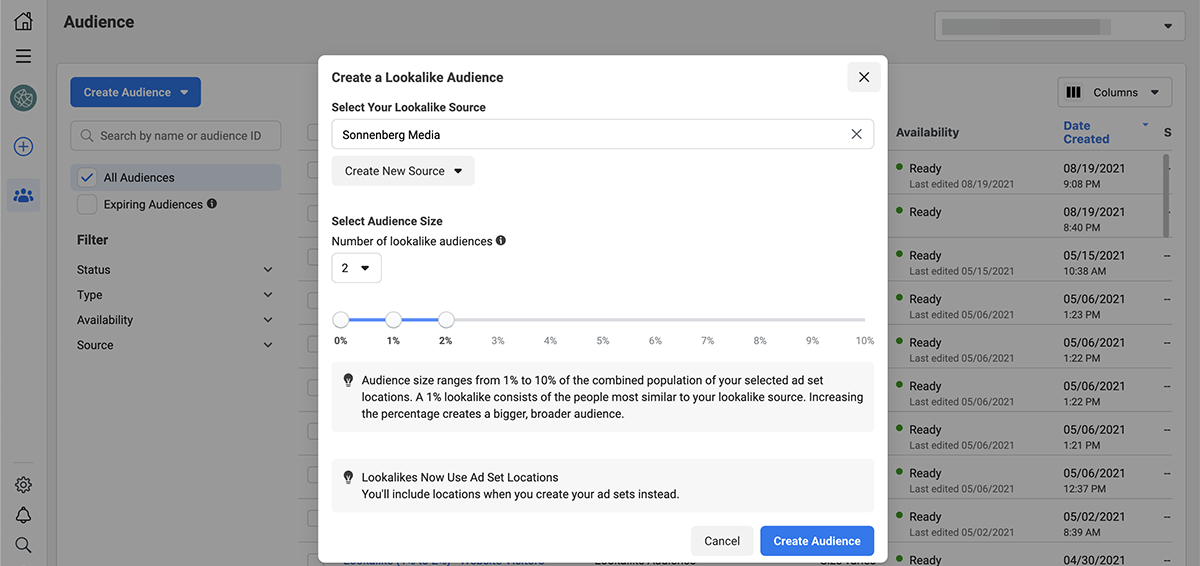The width and height of the screenshot is (1200, 566).
Task: Clear the Sonnenberg Media source field
Action: click(856, 134)
